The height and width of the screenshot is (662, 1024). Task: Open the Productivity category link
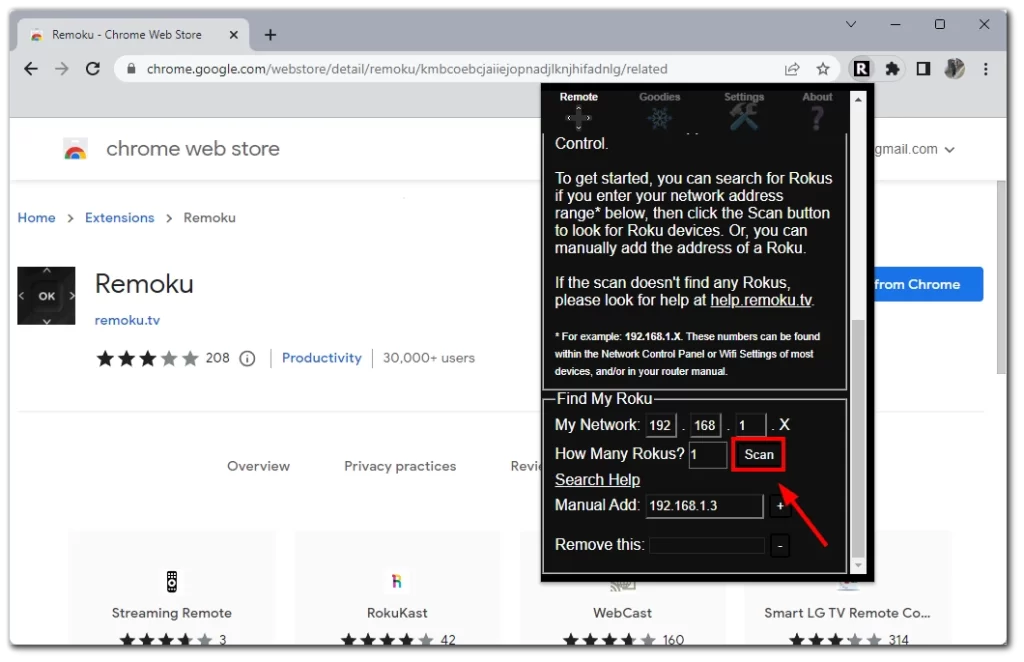pos(322,358)
